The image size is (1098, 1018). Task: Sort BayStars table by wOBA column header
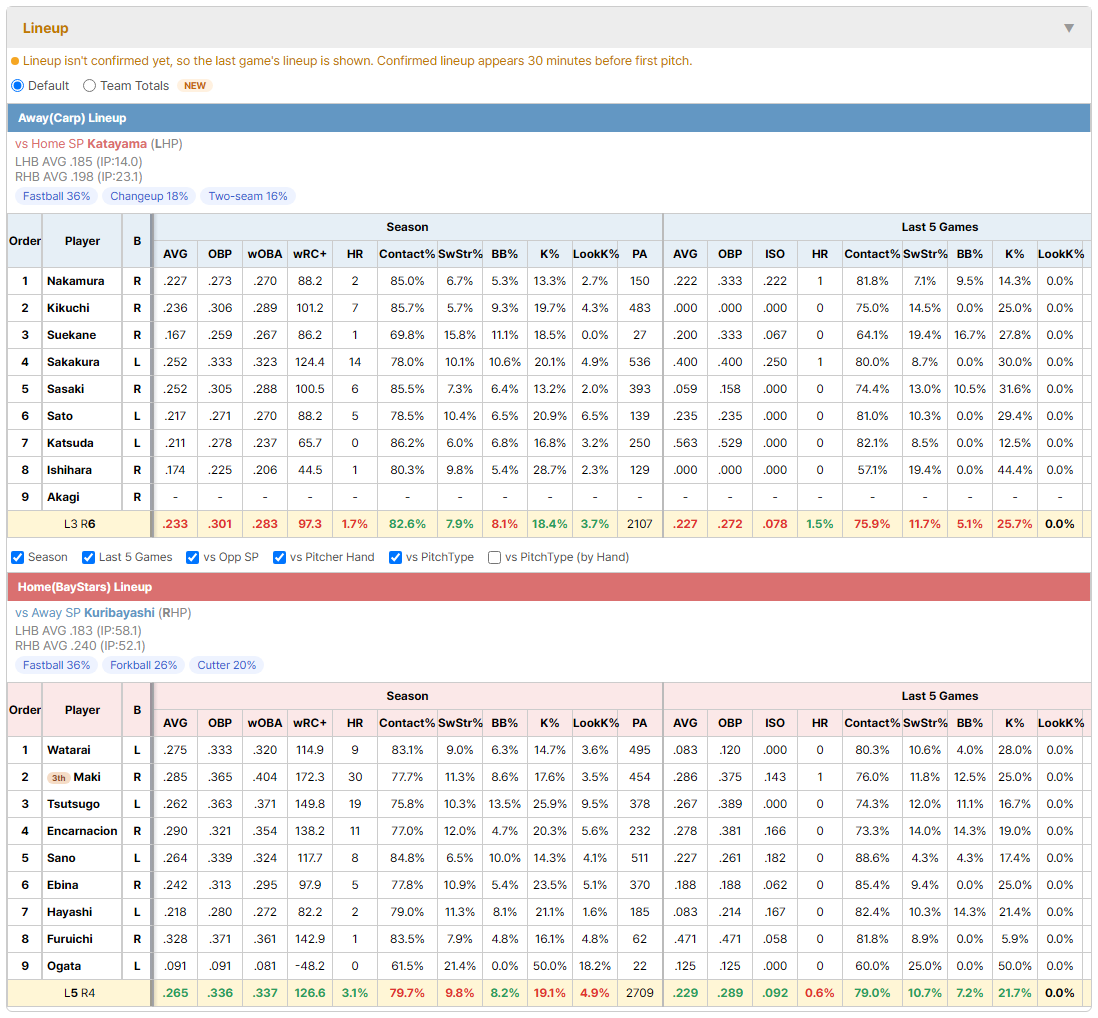click(265, 723)
